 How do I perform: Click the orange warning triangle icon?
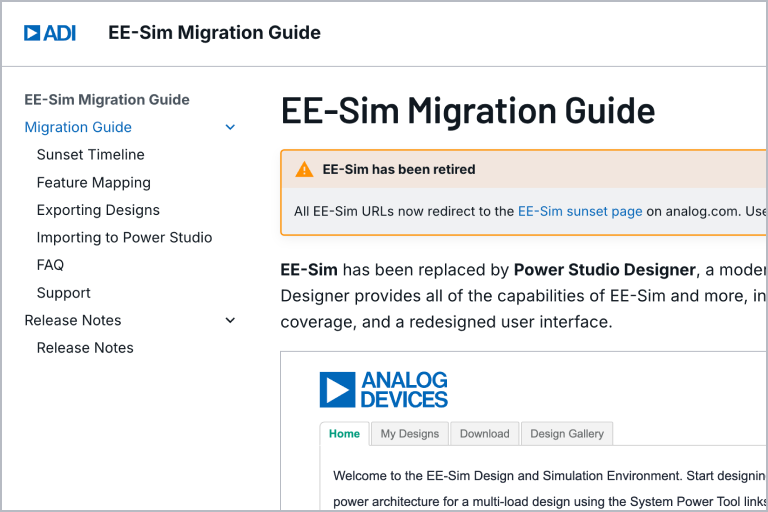click(x=304, y=169)
